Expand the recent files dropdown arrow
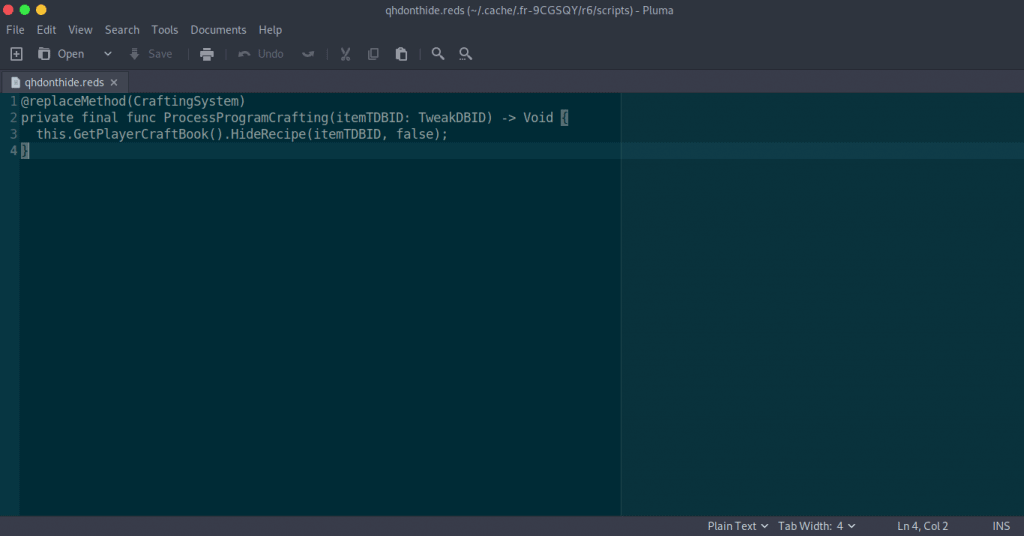The image size is (1024, 536). (x=108, y=54)
